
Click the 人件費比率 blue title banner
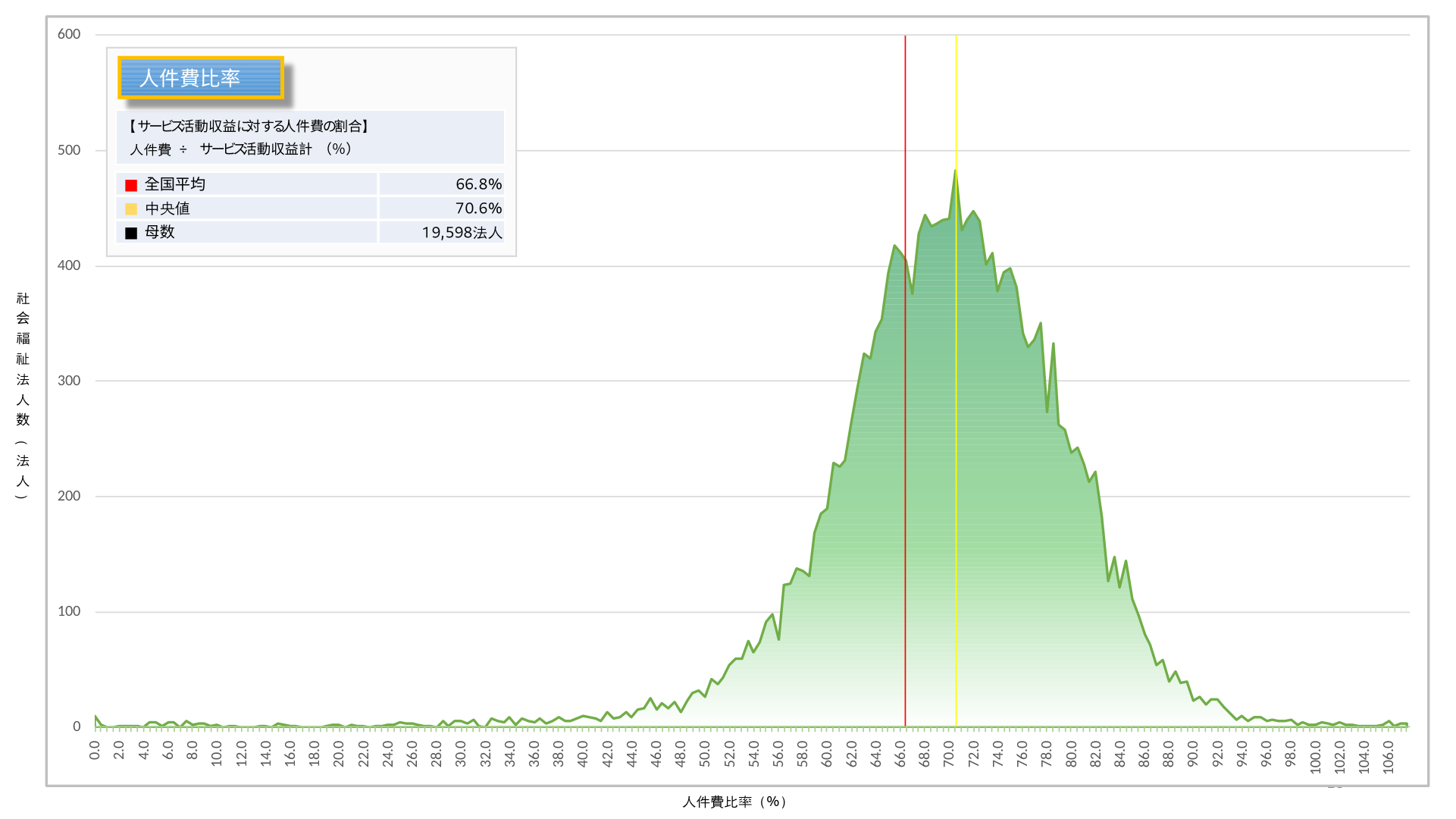click(x=201, y=77)
